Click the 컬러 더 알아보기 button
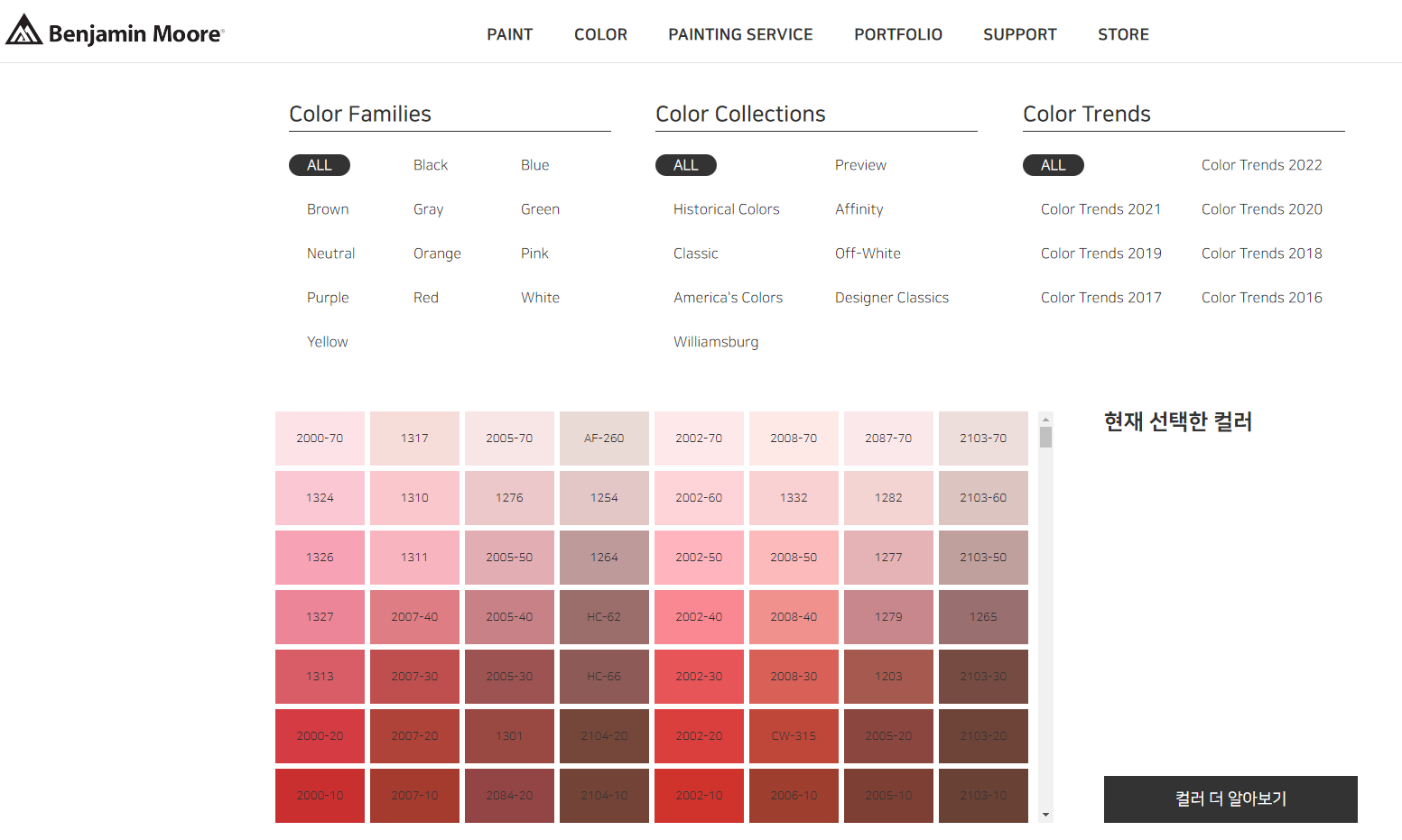The image size is (1402, 840). [x=1230, y=799]
